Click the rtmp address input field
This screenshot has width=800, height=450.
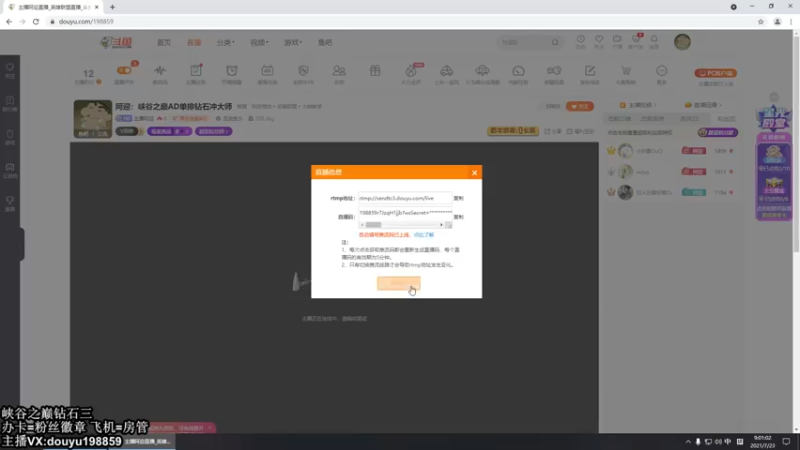(405, 198)
